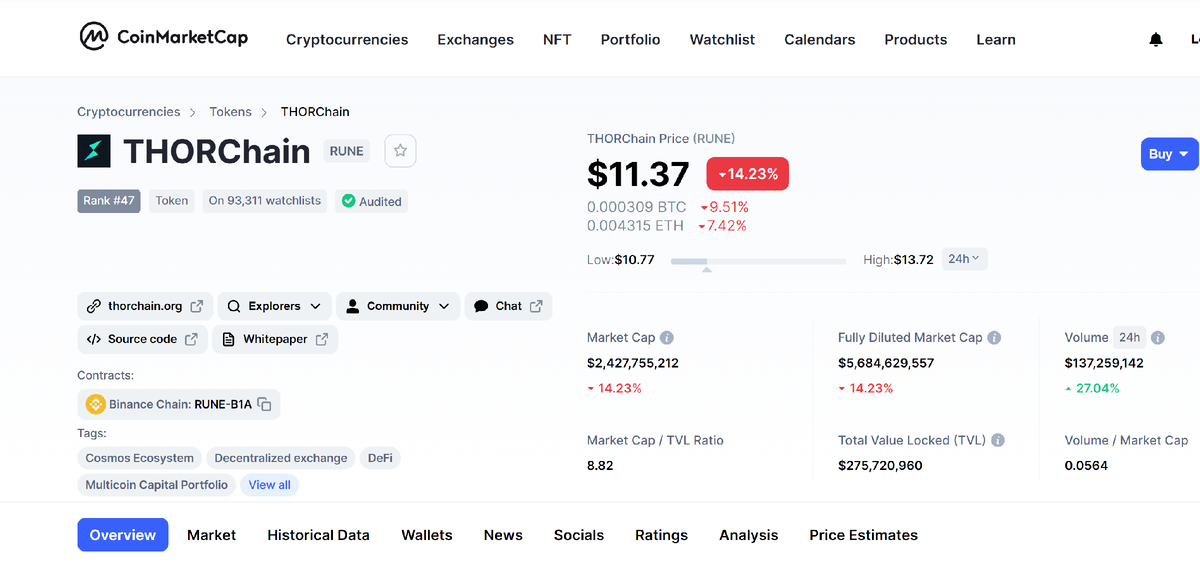This screenshot has height=567, width=1200.
Task: Show Total Value Locked info icon
Action: tap(998, 440)
